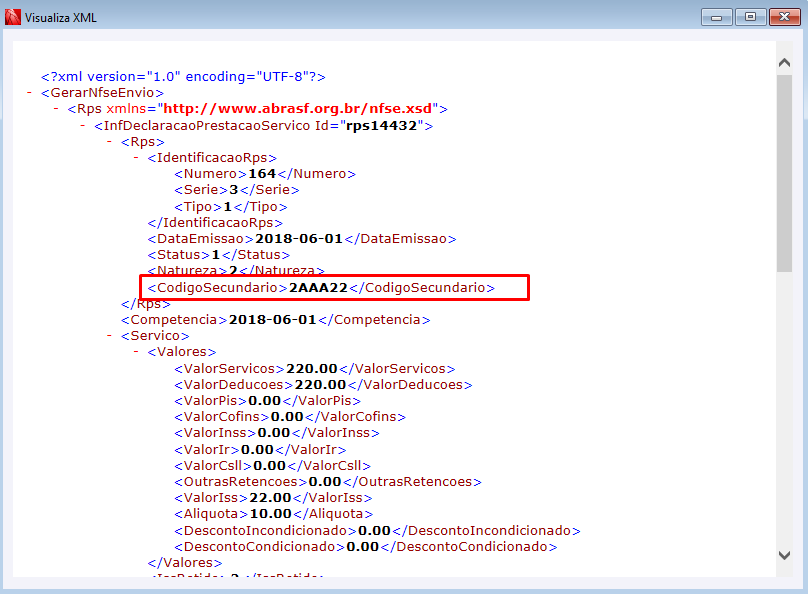Click the ValorCofins value 0.00
The image size is (808, 594).
pos(287,417)
